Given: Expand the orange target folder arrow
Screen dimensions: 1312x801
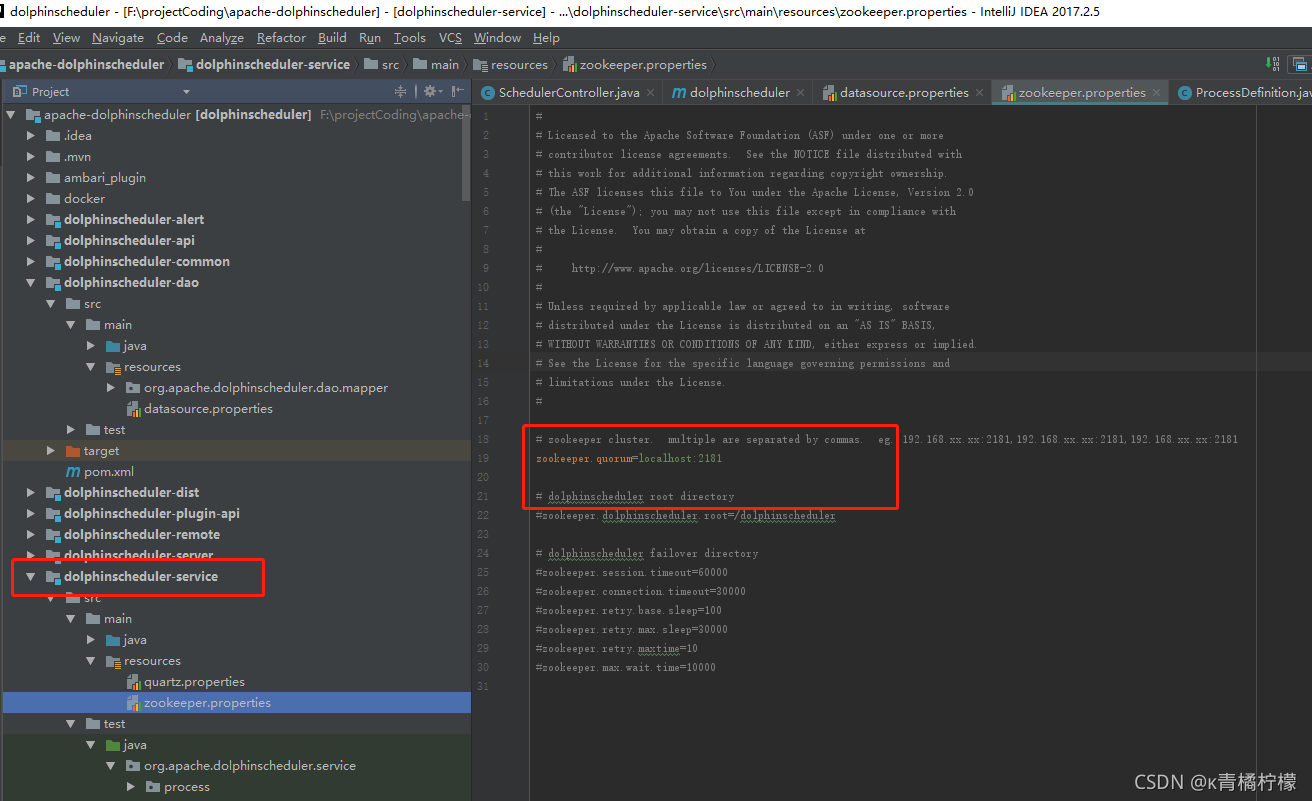Looking at the screenshot, I should (51, 450).
